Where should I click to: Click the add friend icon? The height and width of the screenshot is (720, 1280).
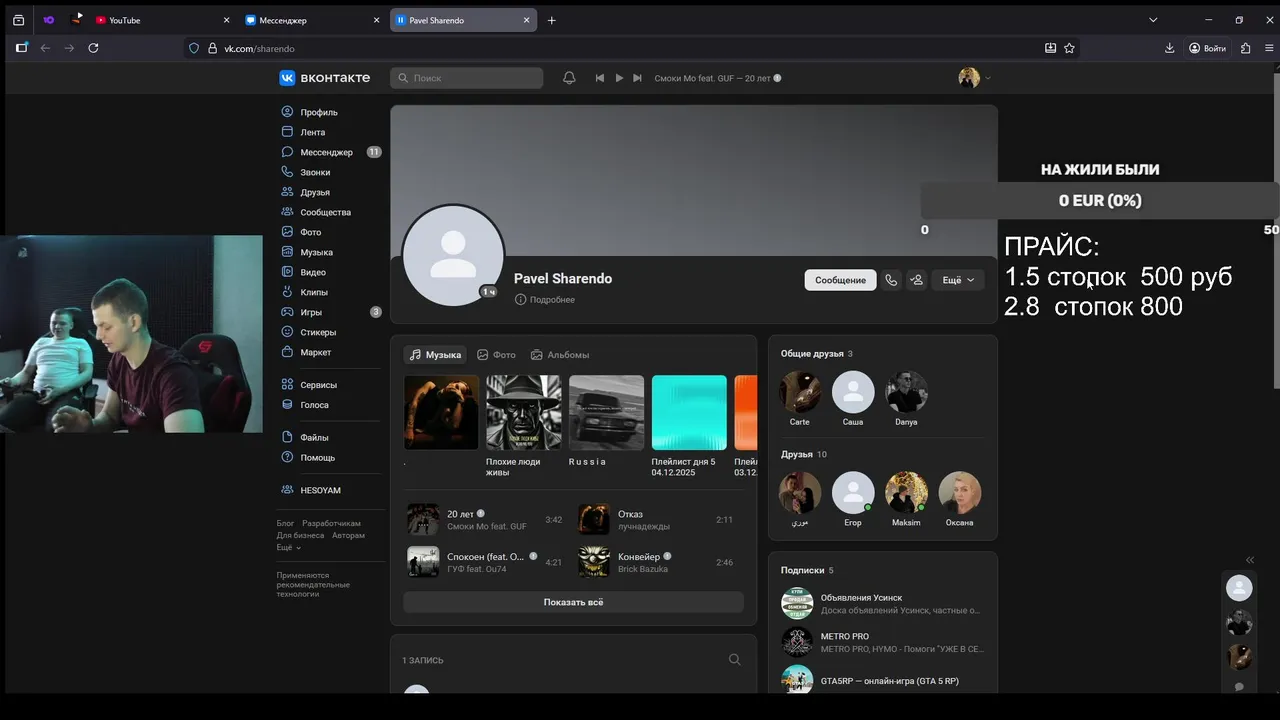click(x=916, y=280)
